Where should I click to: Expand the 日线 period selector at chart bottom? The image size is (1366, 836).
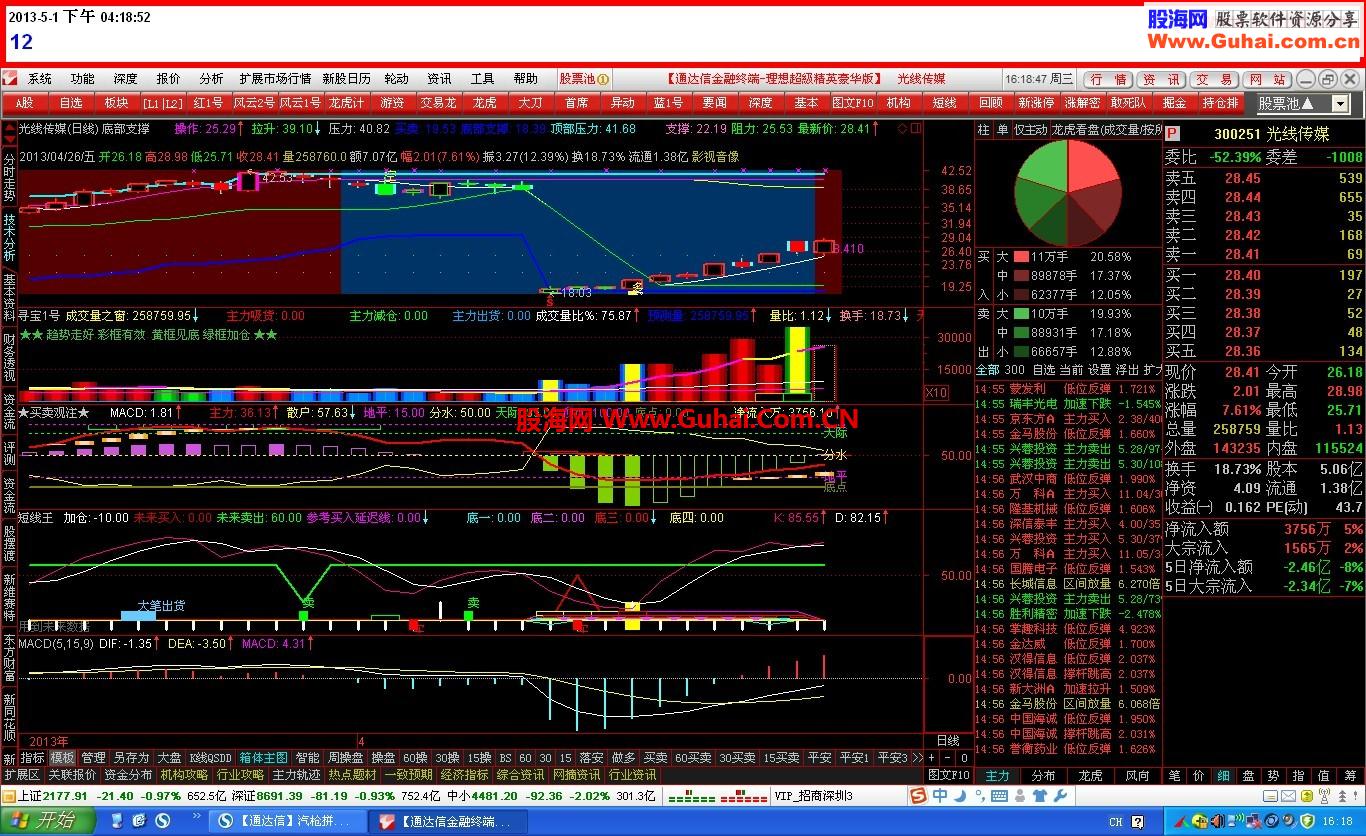[x=948, y=741]
